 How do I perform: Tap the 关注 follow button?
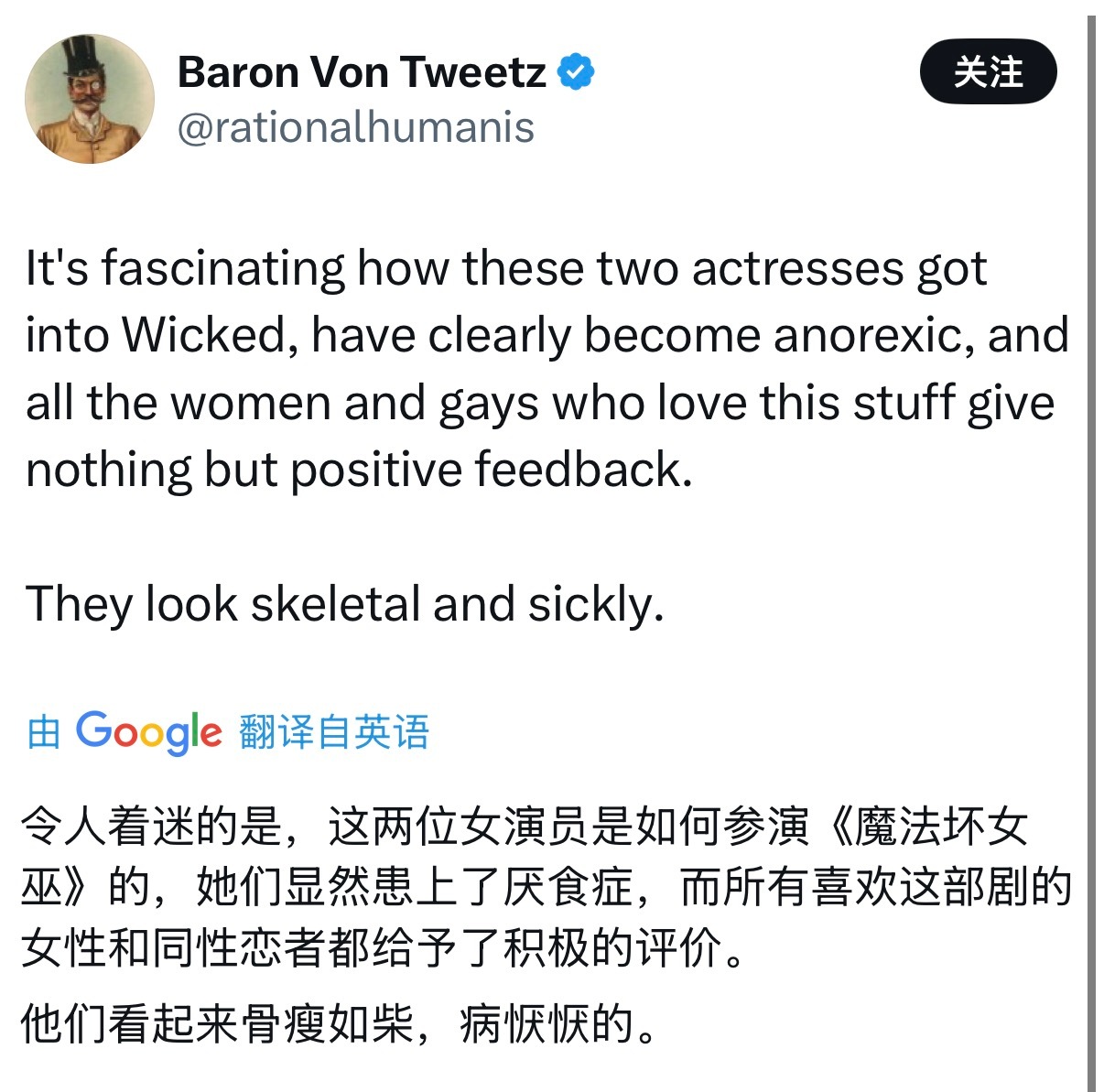pyautogui.click(x=988, y=71)
